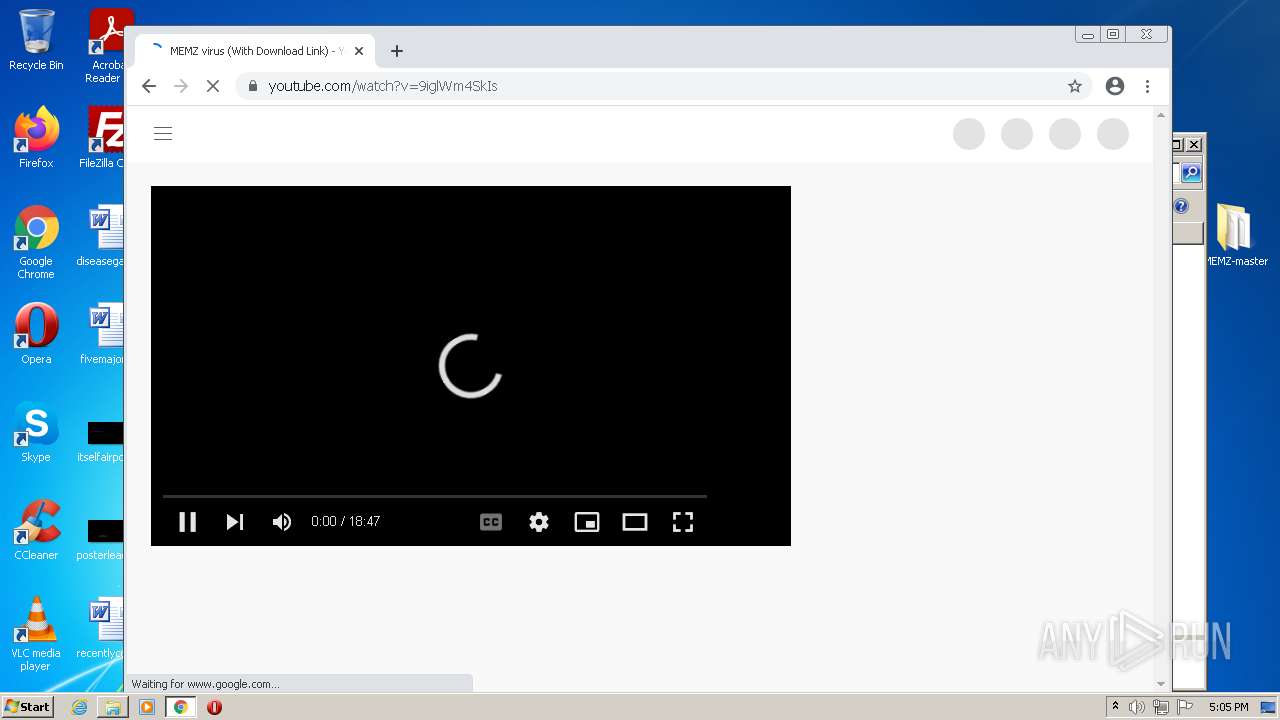This screenshot has height=720, width=1280.
Task: Click the lock icon in address bar
Action: point(253,86)
